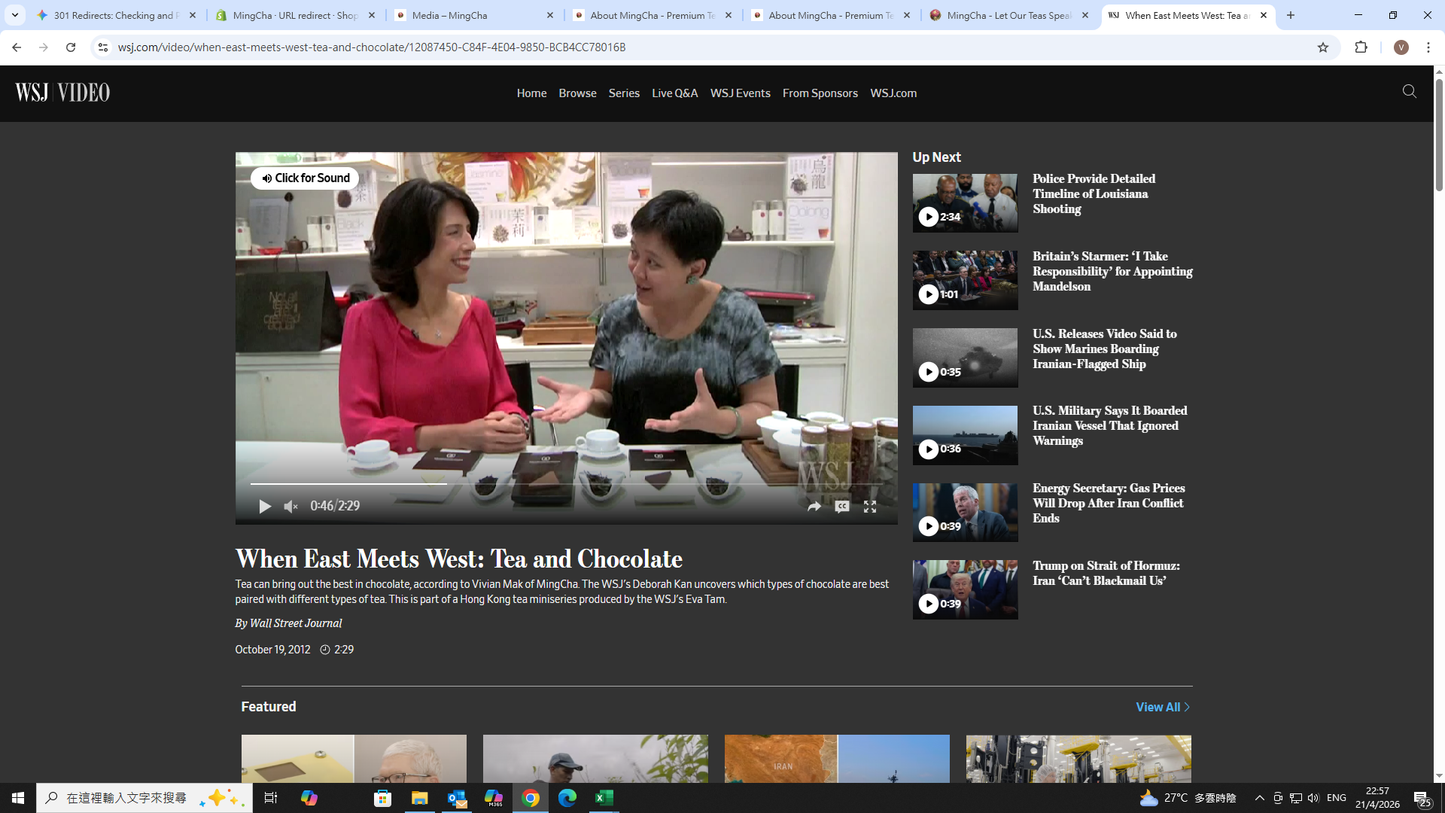Open the Featured thumbnail showing the Iran map
Viewport: 1445px width, 813px height.
837,759
